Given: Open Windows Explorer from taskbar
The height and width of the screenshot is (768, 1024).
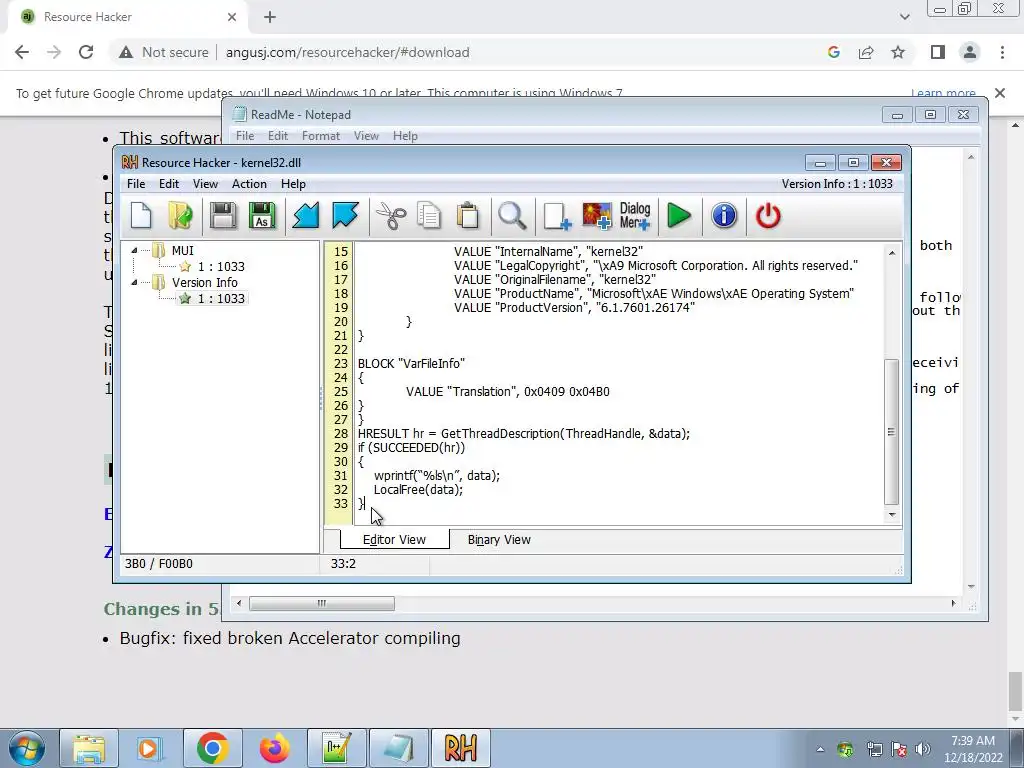Looking at the screenshot, I should point(89,748).
